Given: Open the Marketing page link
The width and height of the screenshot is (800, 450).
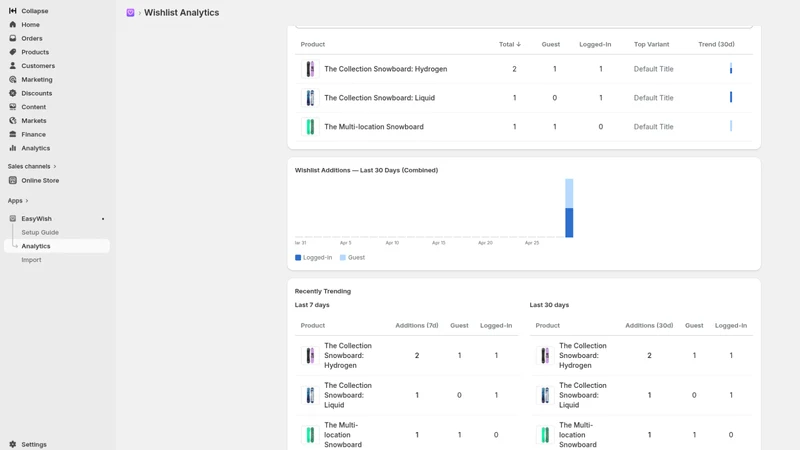Looking at the screenshot, I should click(x=37, y=80).
